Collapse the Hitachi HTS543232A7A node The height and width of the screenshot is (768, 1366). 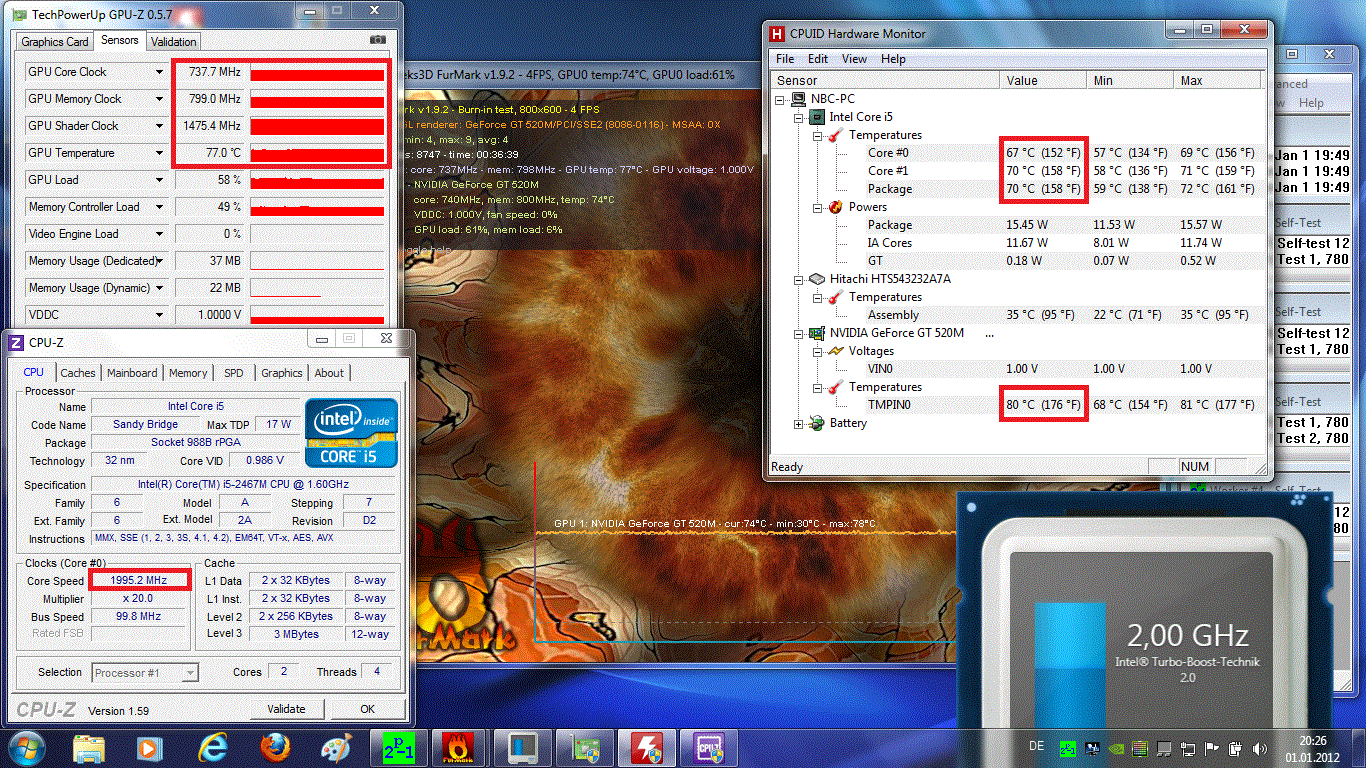[799, 280]
